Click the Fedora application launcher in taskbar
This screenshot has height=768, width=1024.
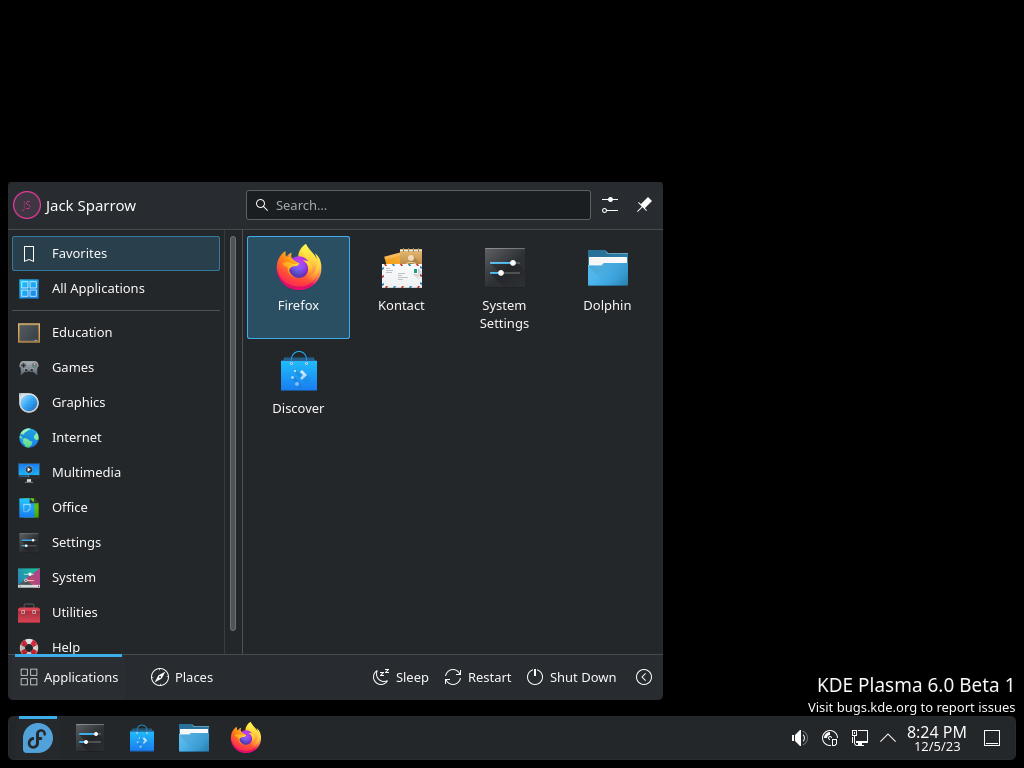(x=38, y=739)
